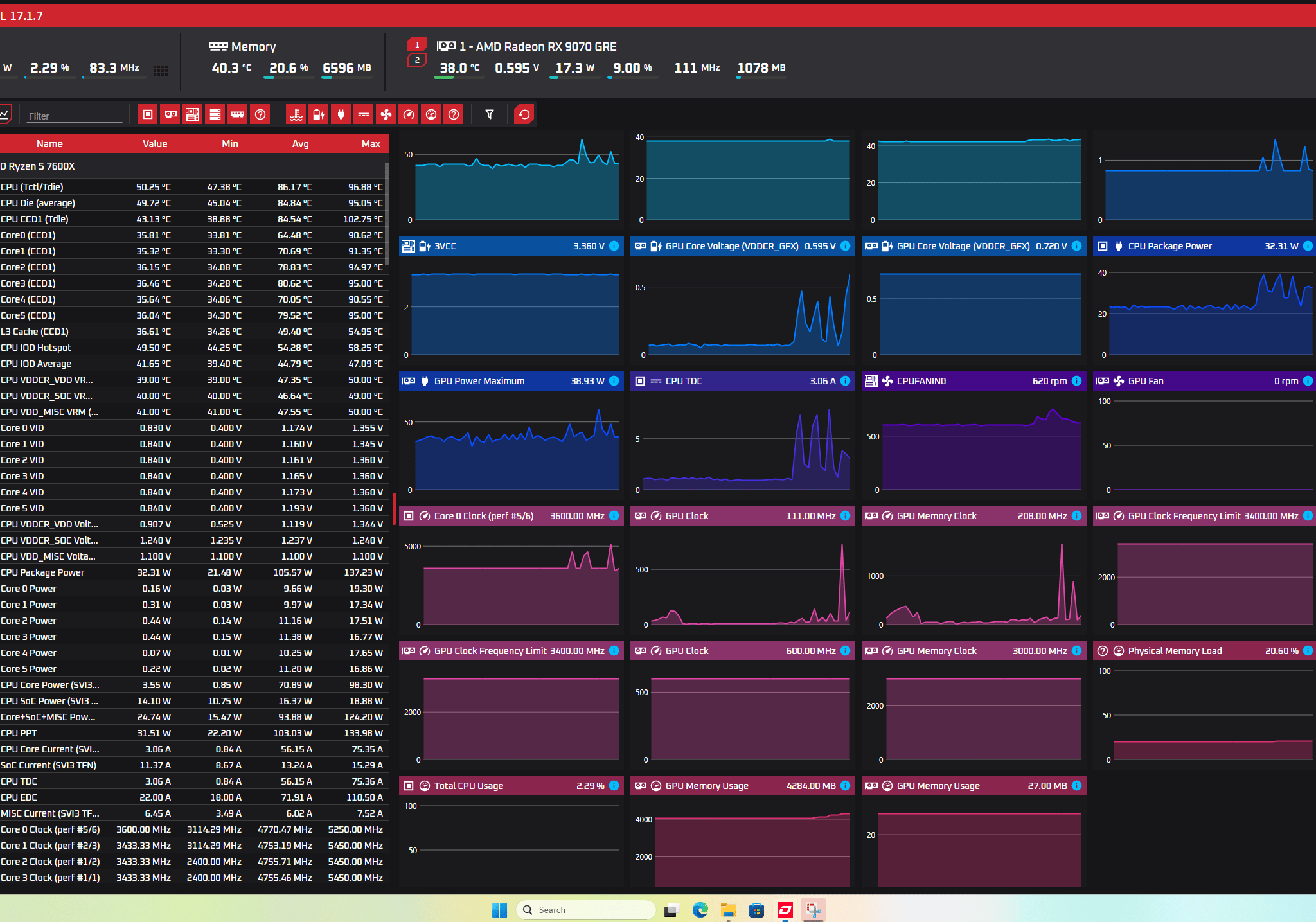Open info for the CPUFANIN0 graph
The width and height of the screenshot is (1316, 922).
pyautogui.click(x=1076, y=381)
